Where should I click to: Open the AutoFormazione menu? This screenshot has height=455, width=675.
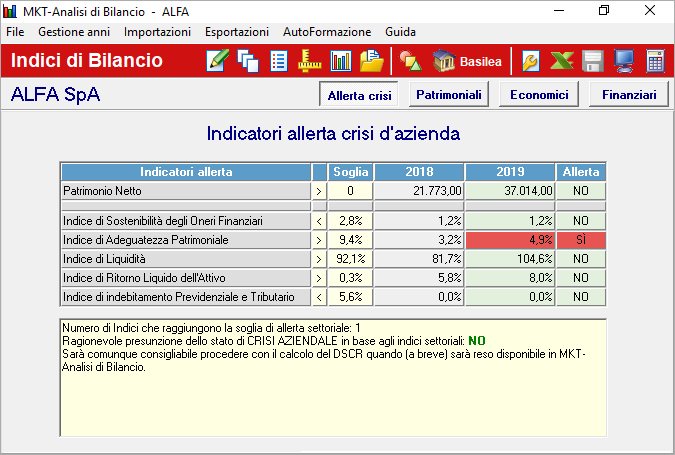click(x=327, y=32)
